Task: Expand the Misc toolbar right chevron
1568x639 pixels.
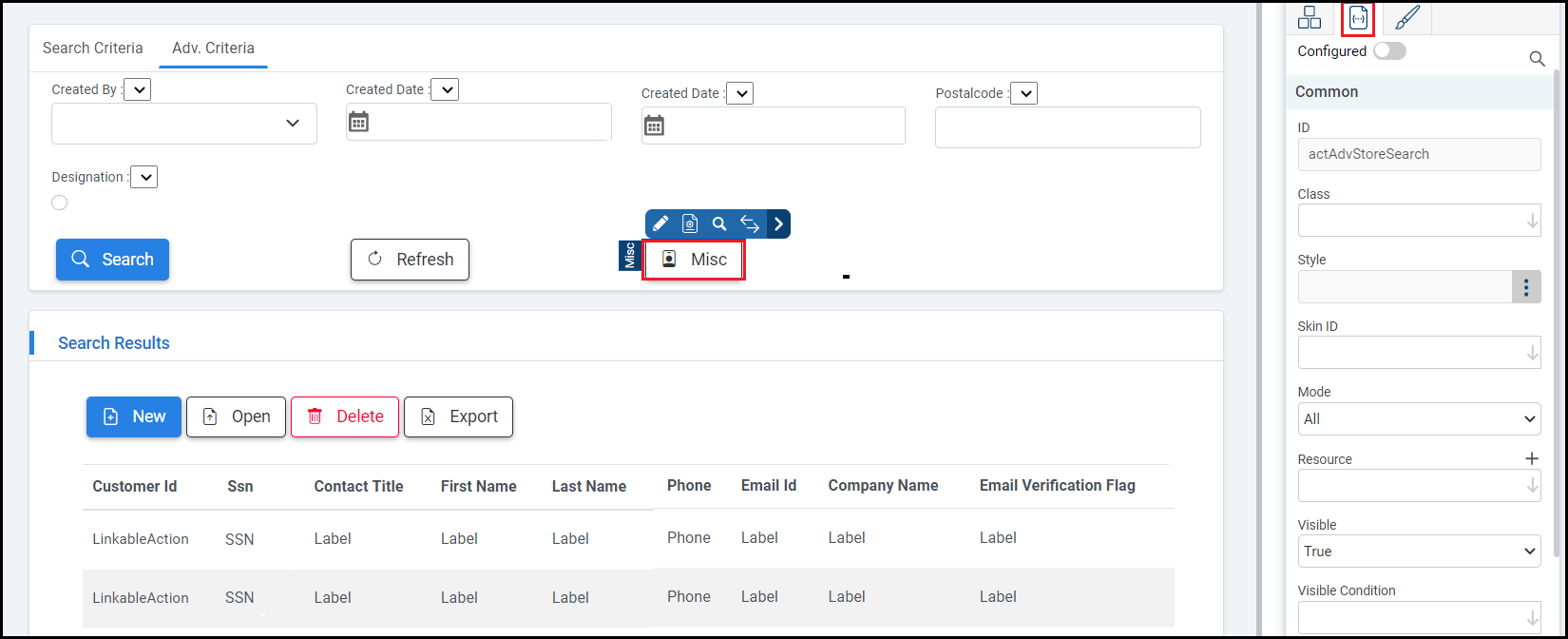Action: pos(778,223)
